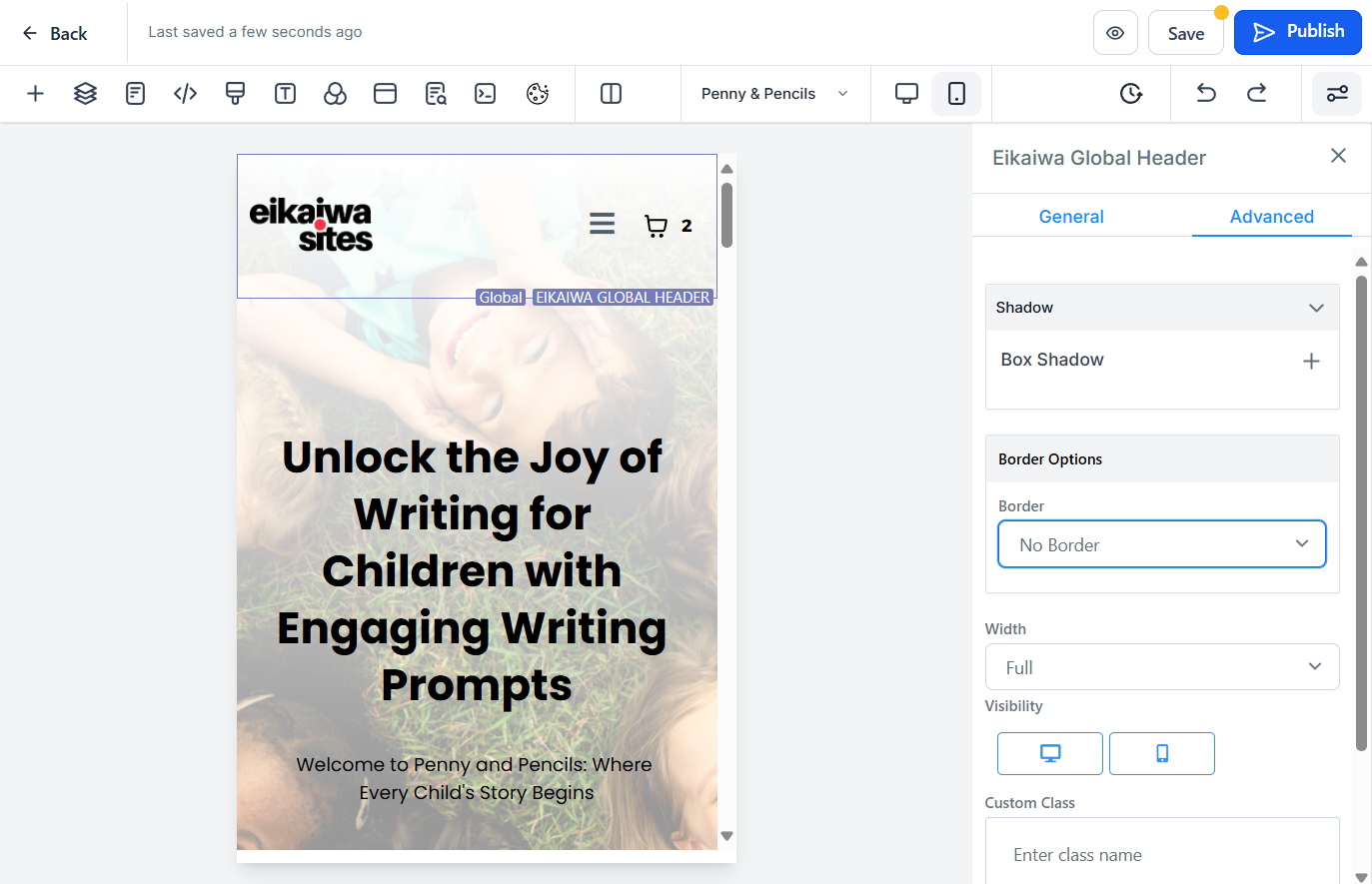
Task: Open the pages document icon
Action: (x=135, y=94)
